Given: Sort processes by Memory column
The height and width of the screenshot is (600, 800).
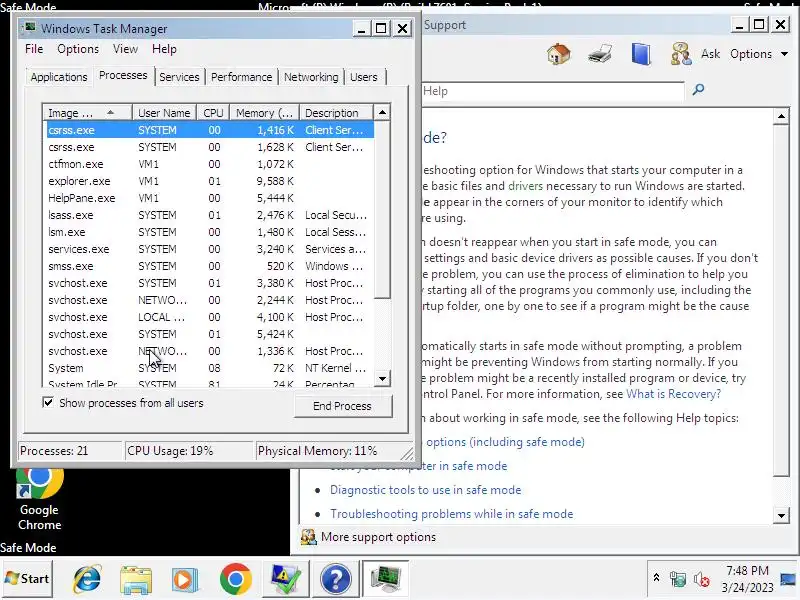Looking at the screenshot, I should (x=264, y=112).
